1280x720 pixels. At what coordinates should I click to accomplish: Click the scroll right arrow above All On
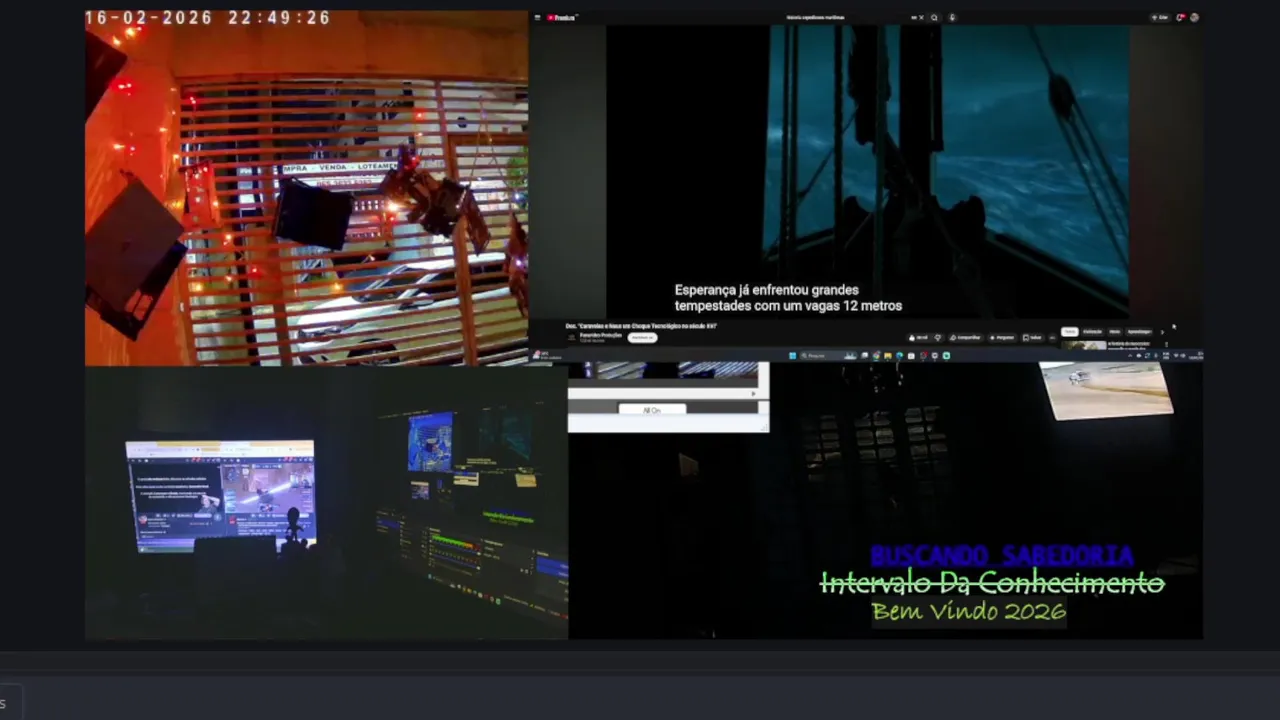[755, 394]
